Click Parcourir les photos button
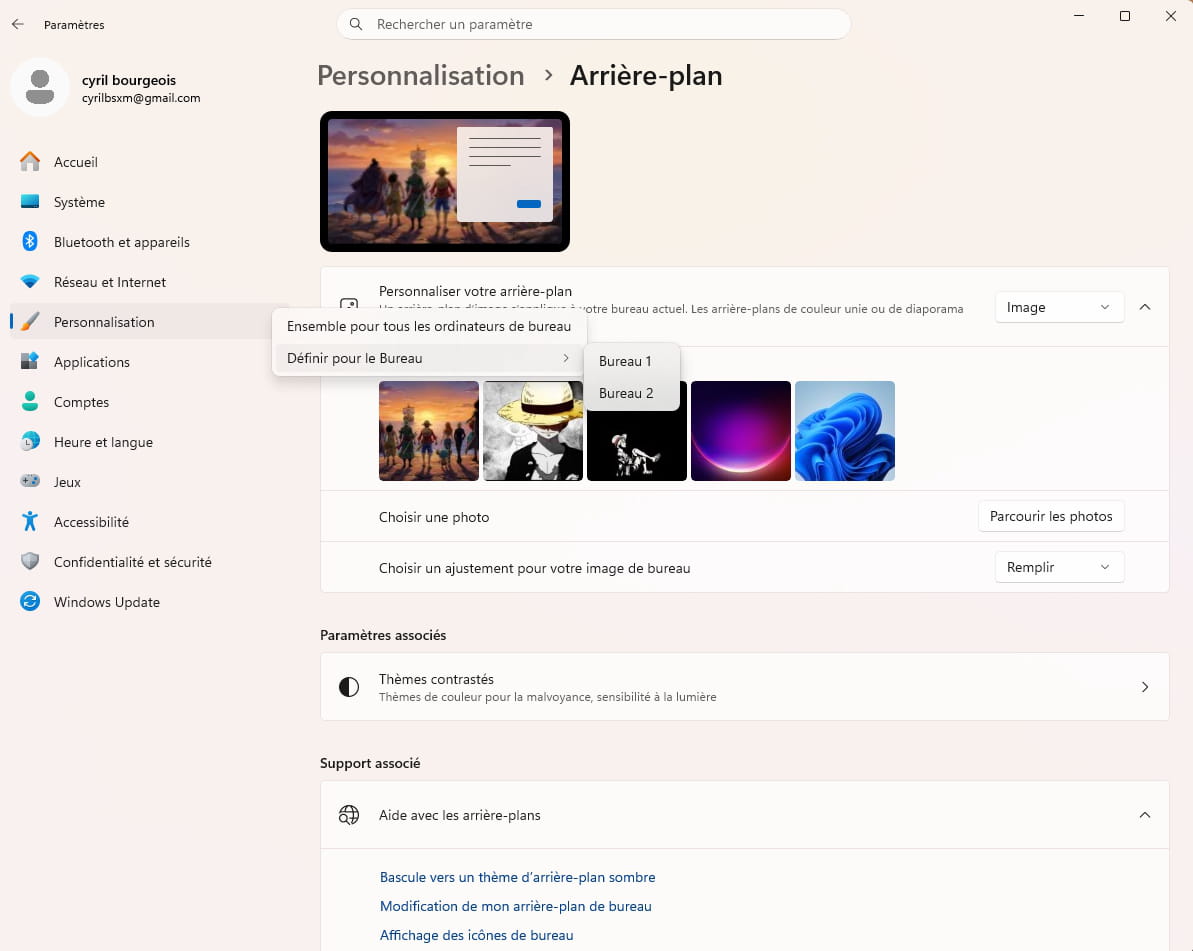Image resolution: width=1193 pixels, height=951 pixels. [1051, 516]
